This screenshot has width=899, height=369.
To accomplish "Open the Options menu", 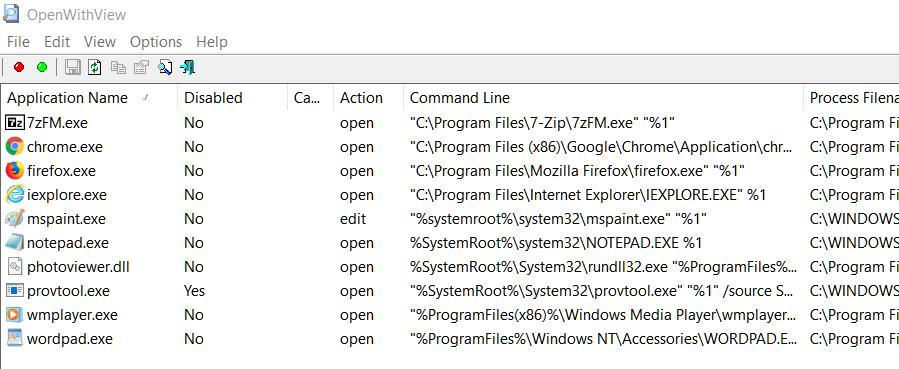I will tap(155, 42).
